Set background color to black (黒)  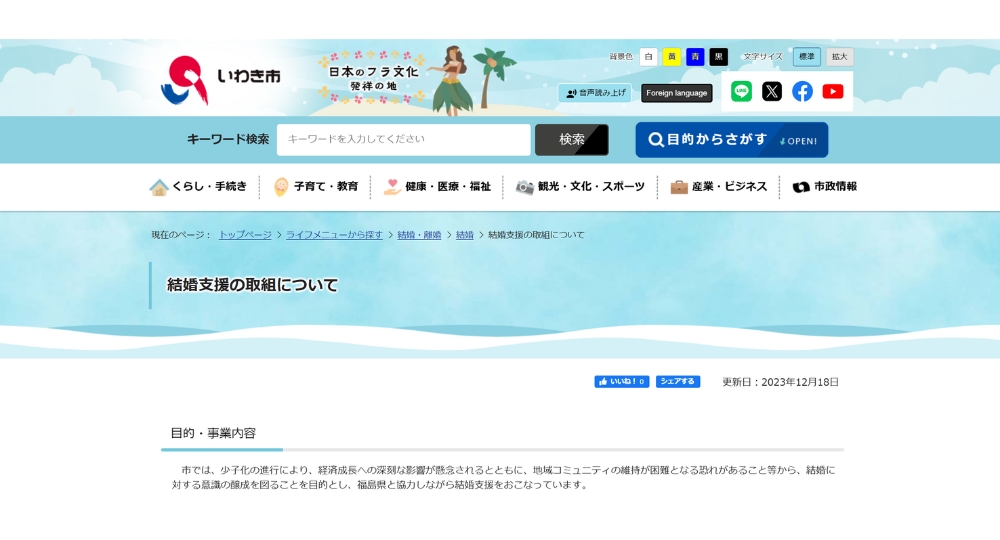click(719, 57)
